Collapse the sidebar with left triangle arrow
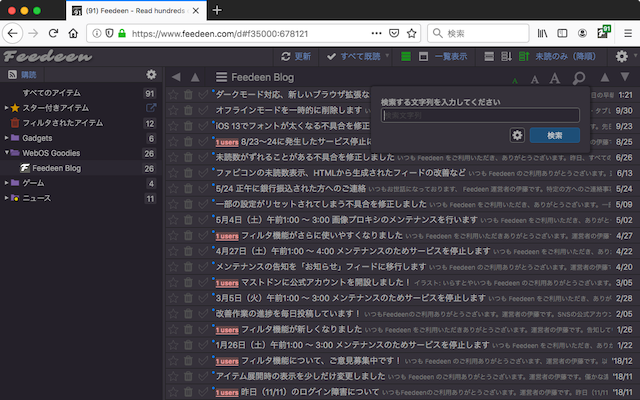 176,77
